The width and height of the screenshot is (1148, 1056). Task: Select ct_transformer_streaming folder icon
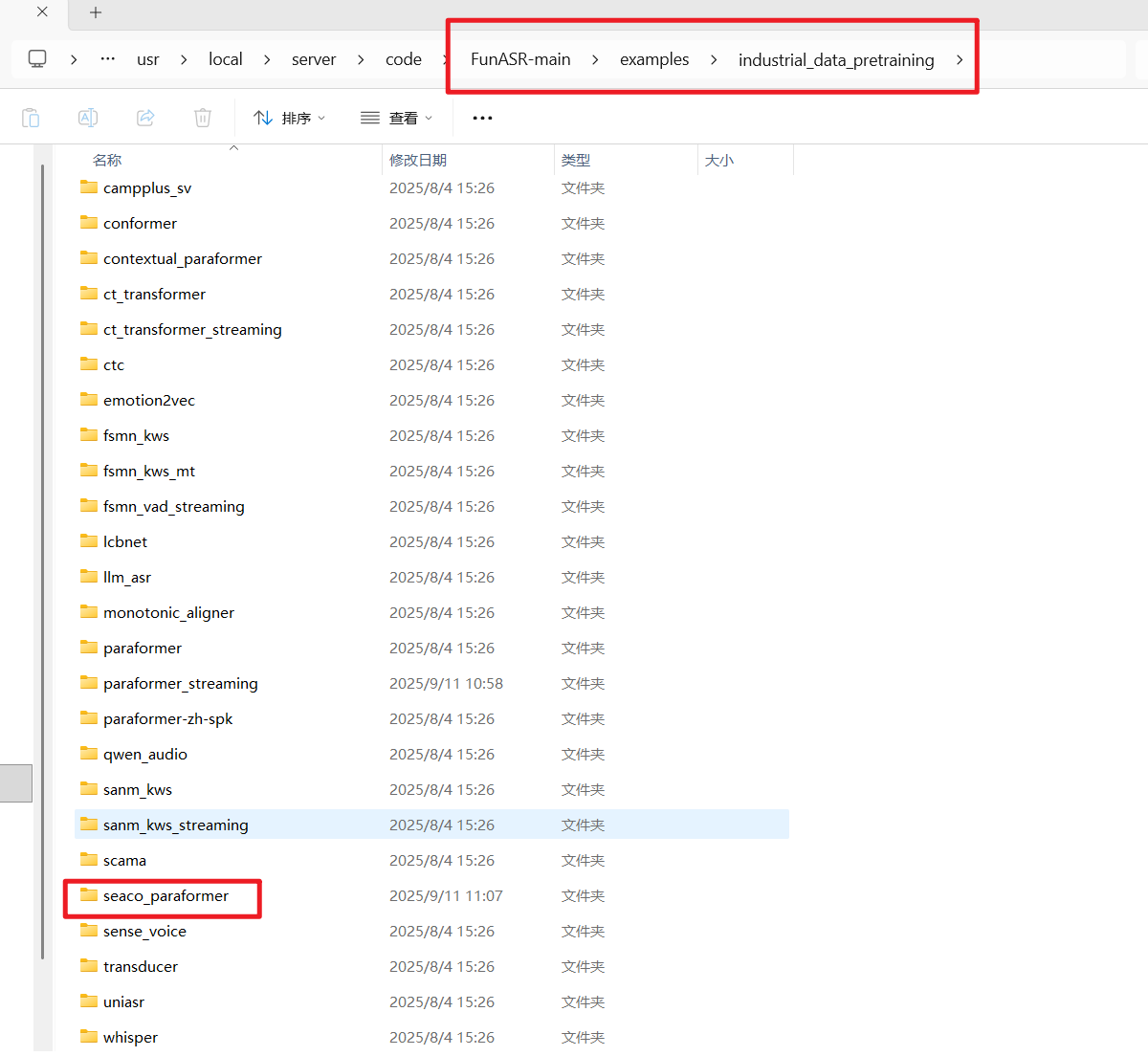pyautogui.click(x=89, y=329)
